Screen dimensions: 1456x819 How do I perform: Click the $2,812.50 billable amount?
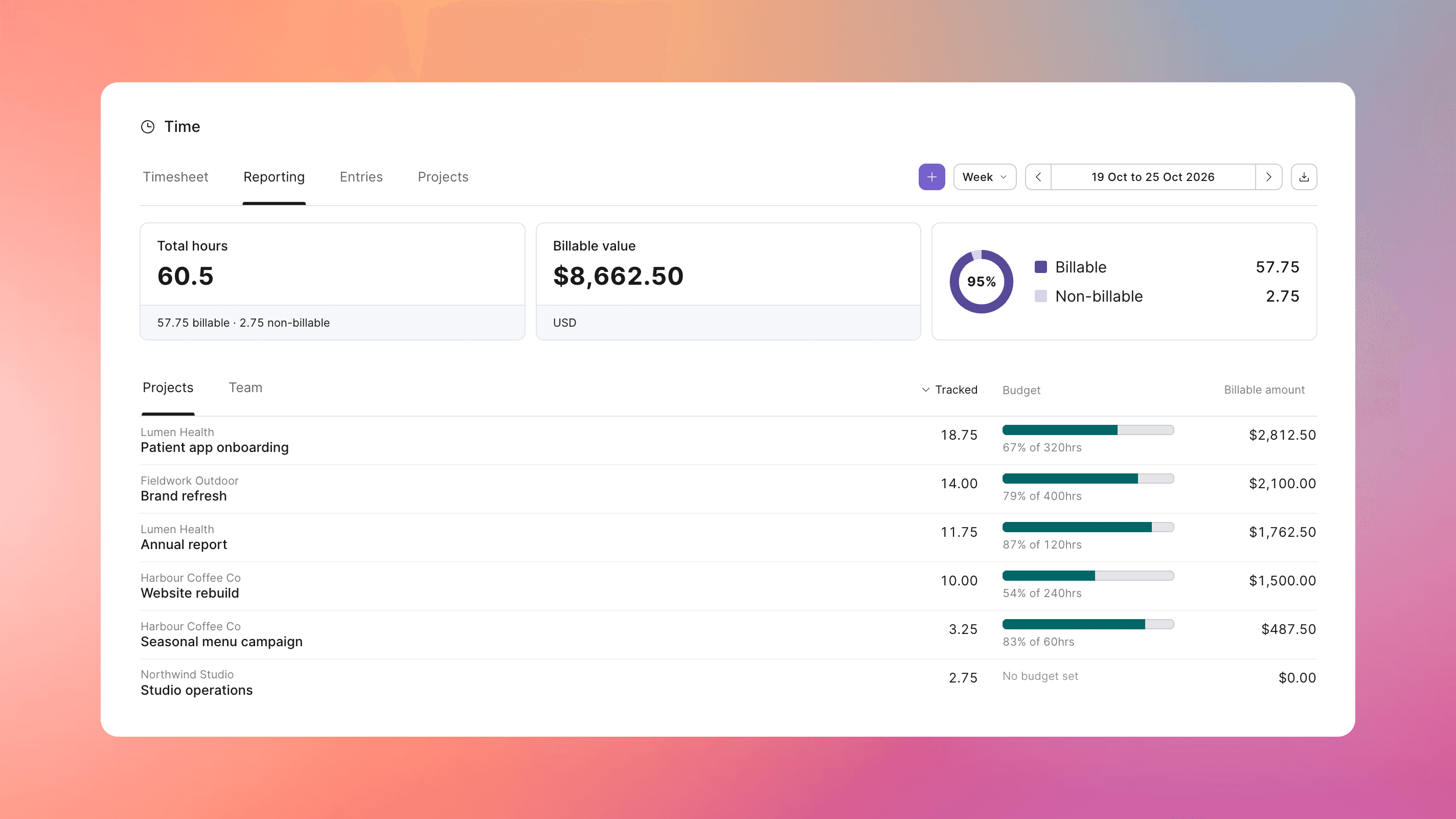coord(1283,435)
